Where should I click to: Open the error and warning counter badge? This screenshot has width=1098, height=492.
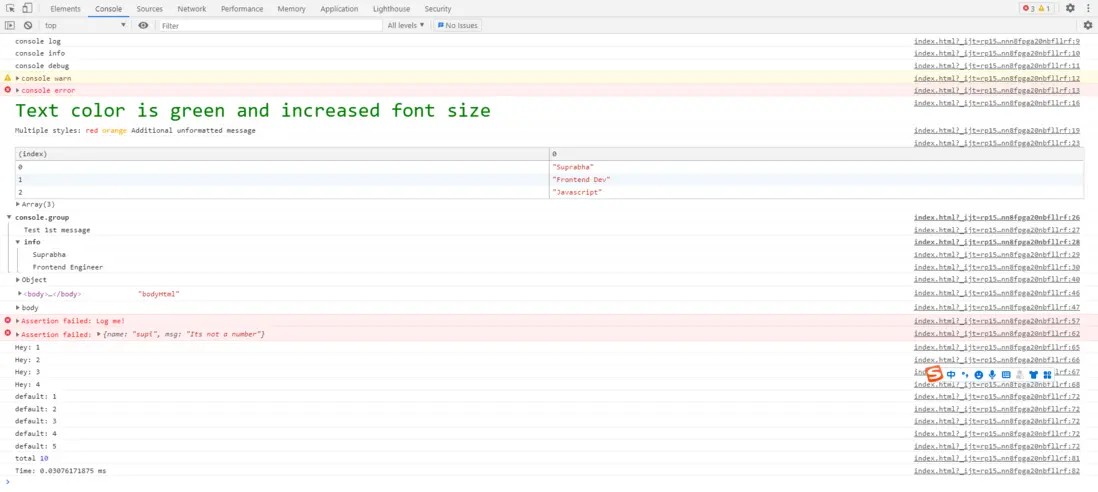(x=1036, y=8)
